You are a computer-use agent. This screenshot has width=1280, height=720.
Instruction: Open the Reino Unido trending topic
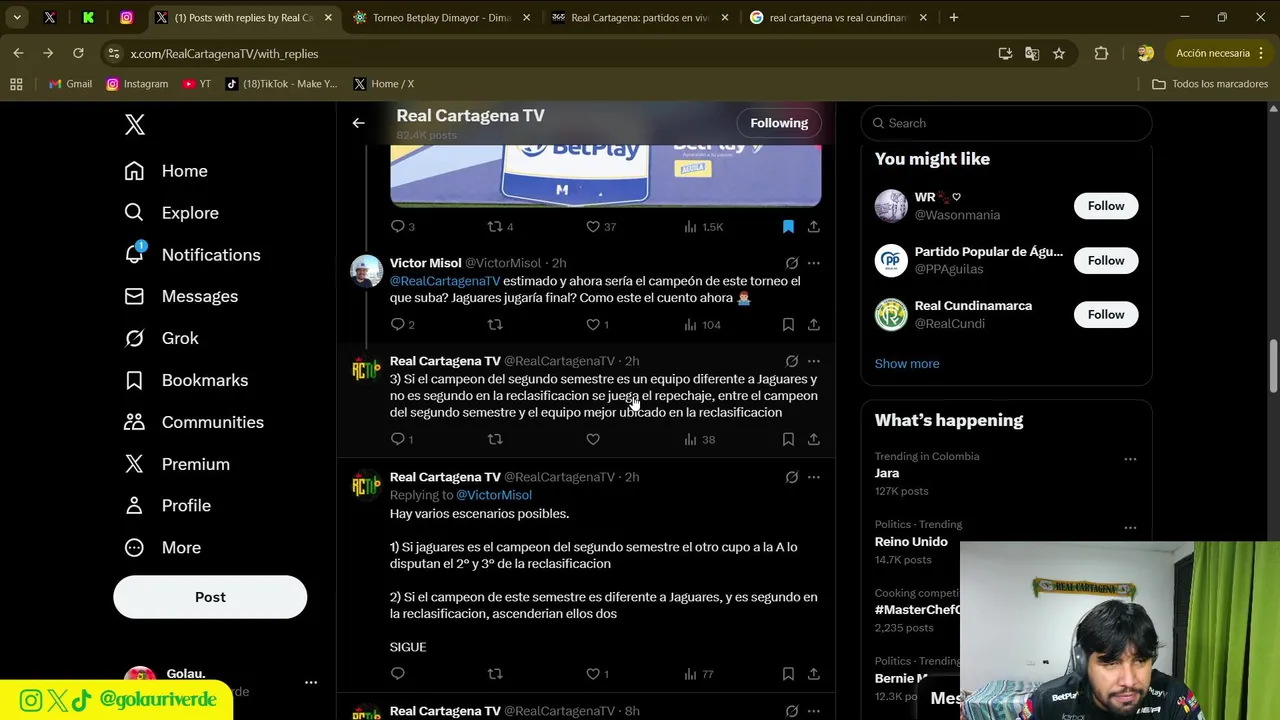[911, 542]
